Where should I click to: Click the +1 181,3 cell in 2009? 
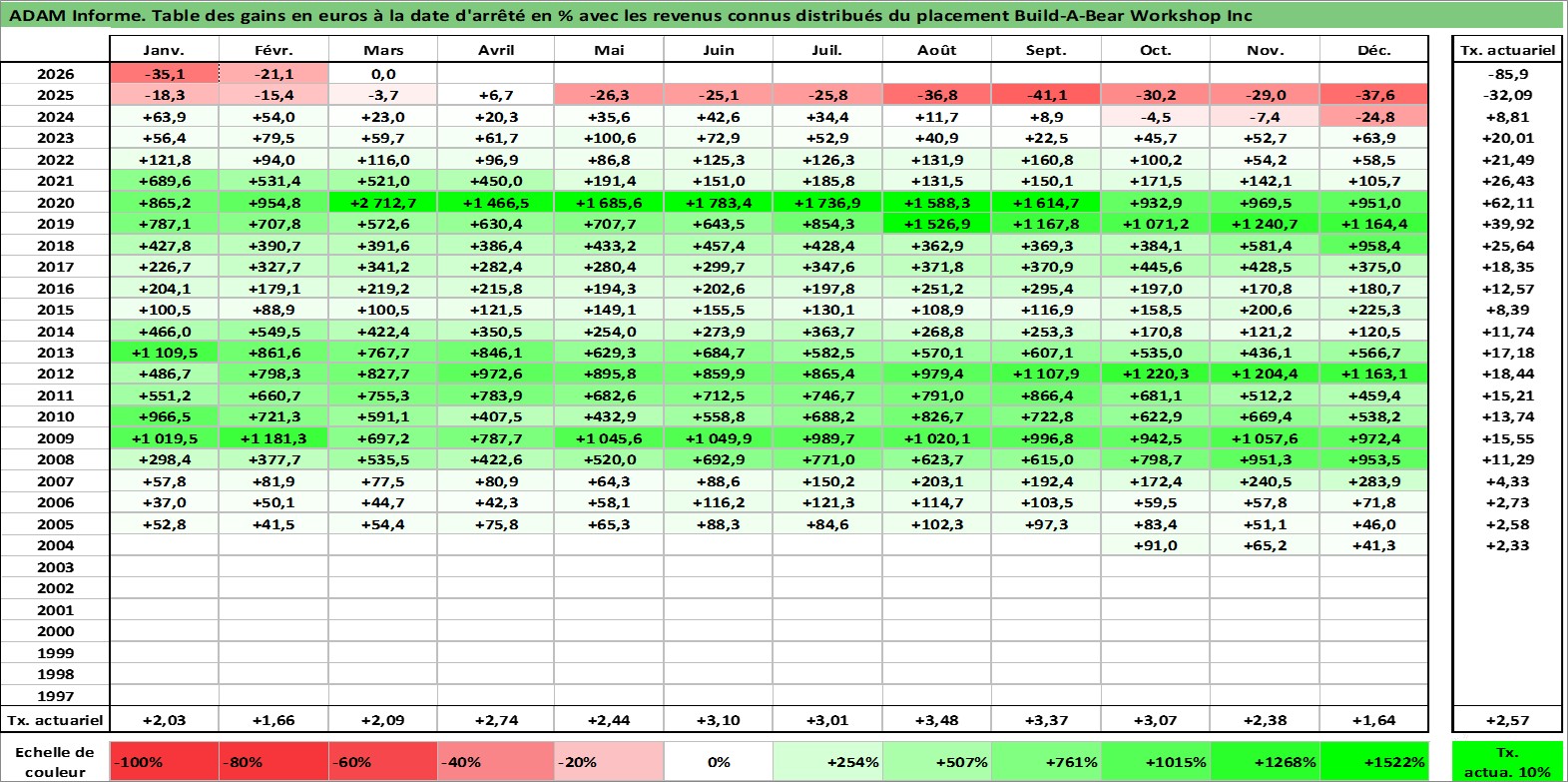pos(273,438)
